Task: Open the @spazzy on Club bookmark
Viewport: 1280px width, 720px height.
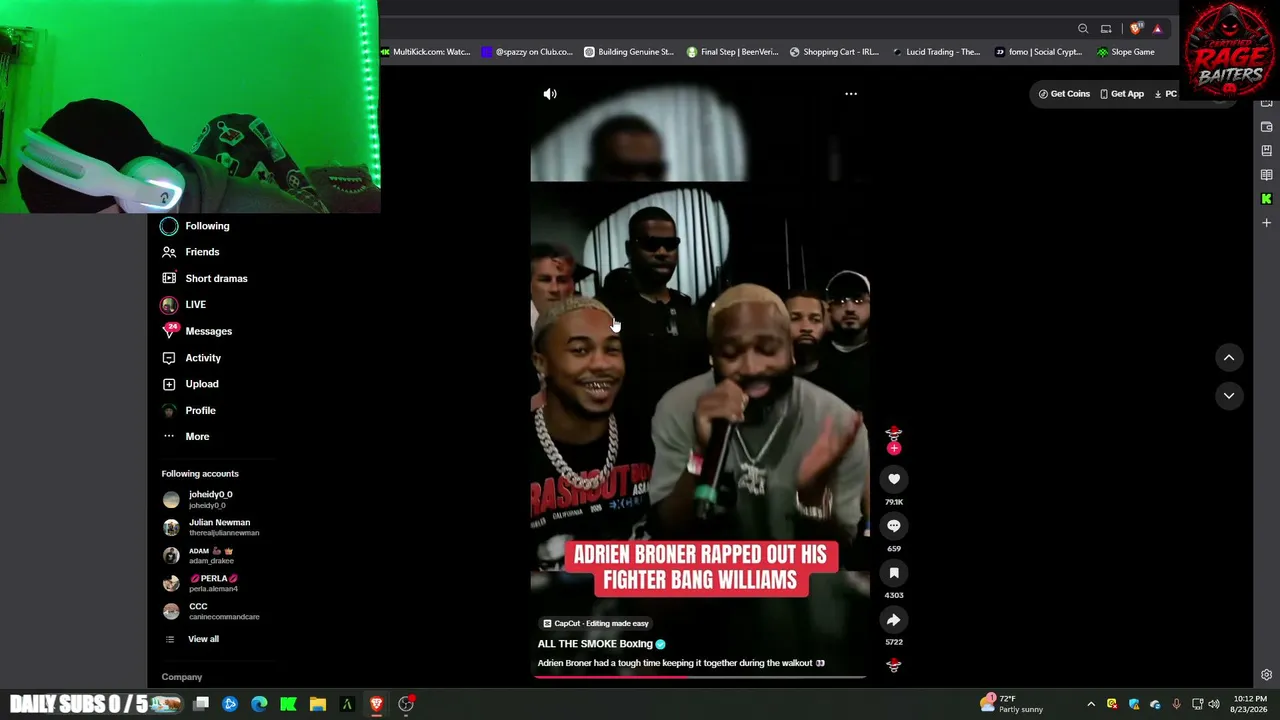Action: pos(527,52)
